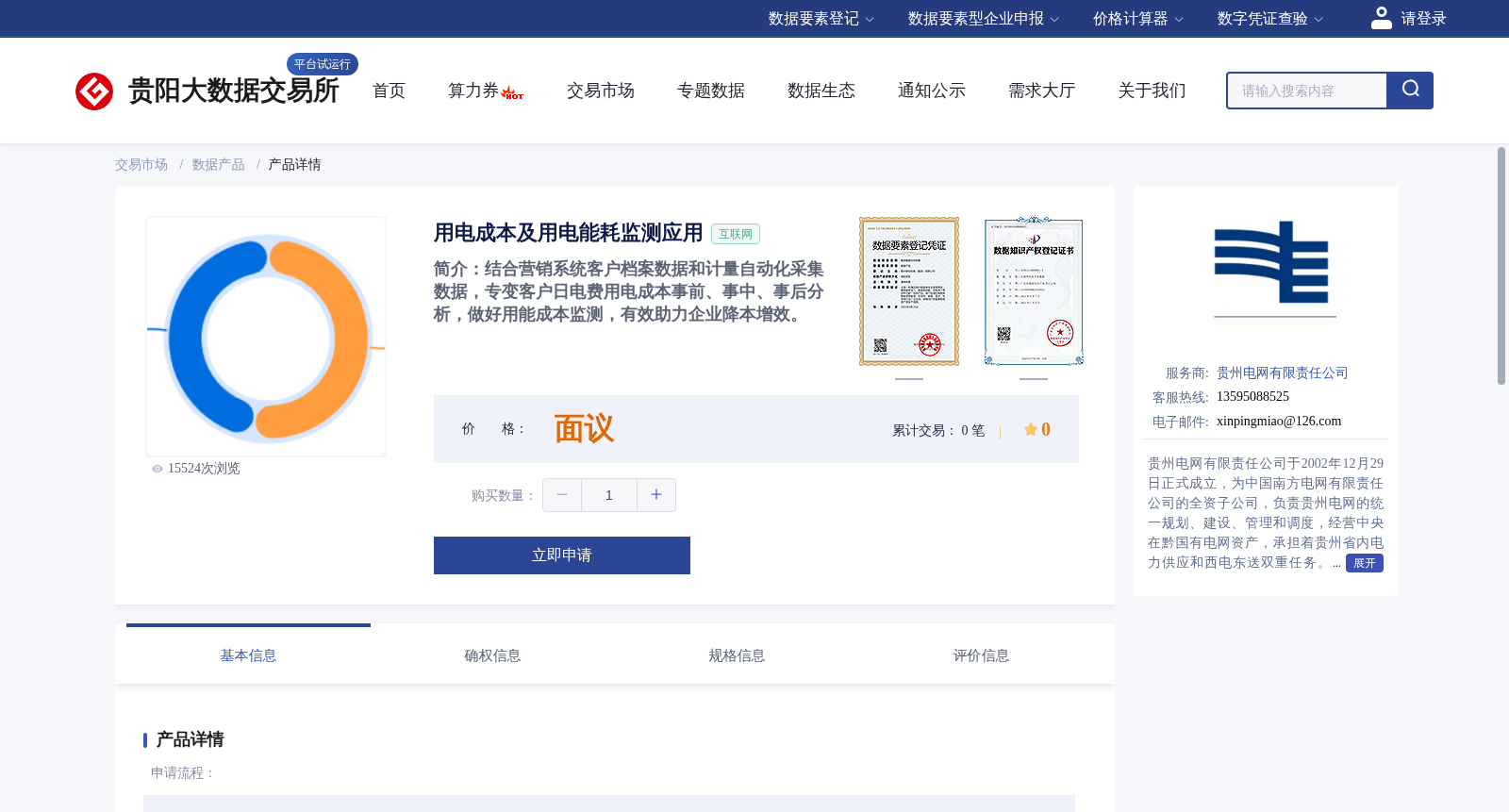
Task: Click the user avatar login icon
Action: pyautogui.click(x=1382, y=18)
